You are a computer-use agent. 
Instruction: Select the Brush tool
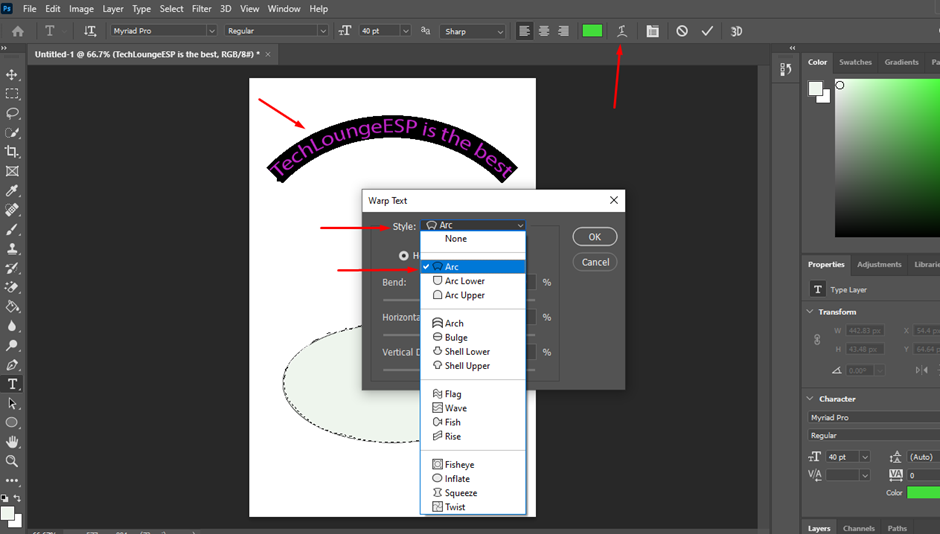(12, 230)
